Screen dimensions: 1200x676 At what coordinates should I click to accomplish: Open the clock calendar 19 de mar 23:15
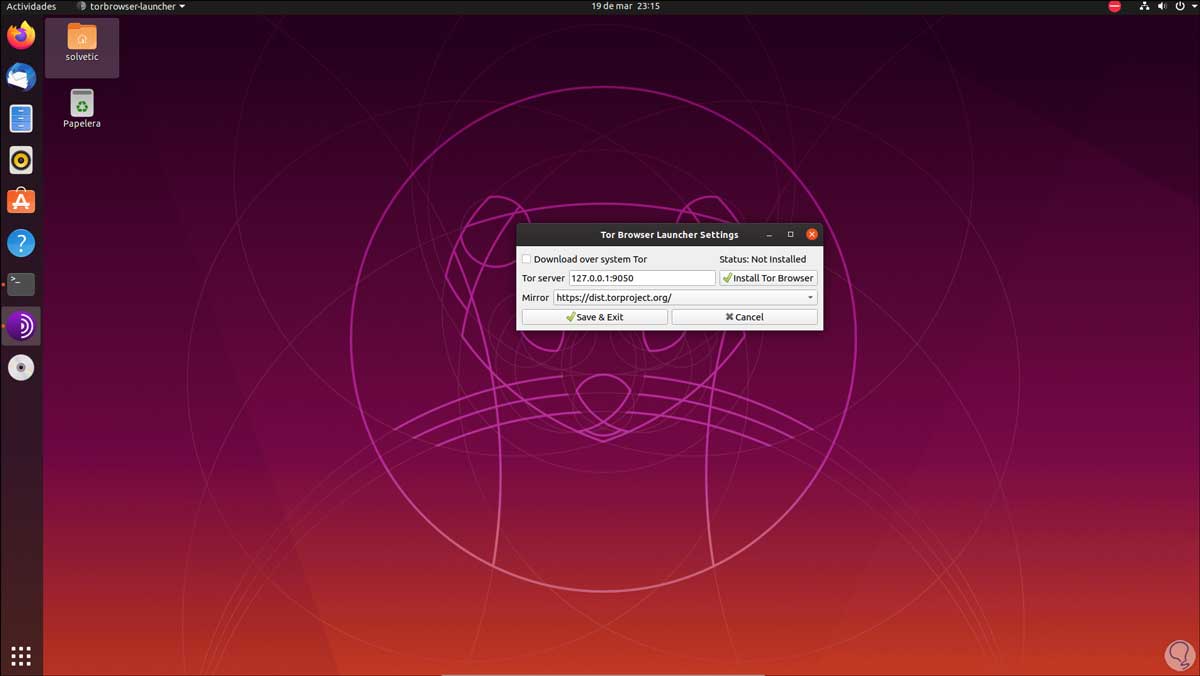click(x=625, y=6)
